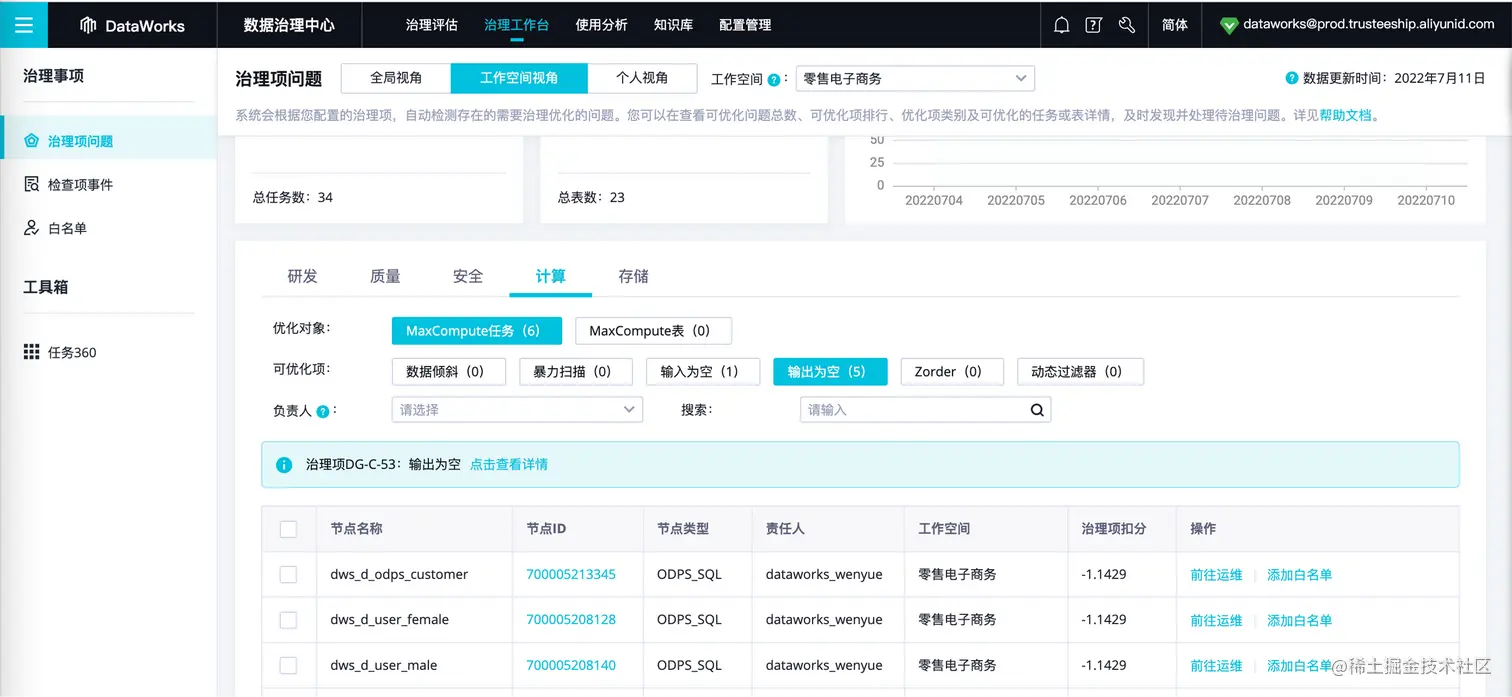Image resolution: width=1512 pixels, height=697 pixels.
Task: Switch to 工作空间视角 view
Action: 519,78
